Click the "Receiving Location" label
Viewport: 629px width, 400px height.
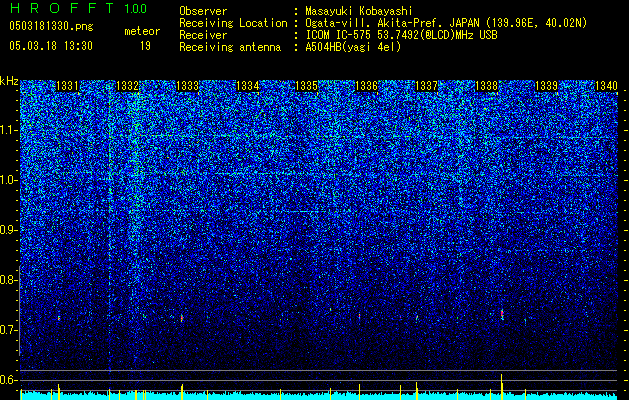click(x=233, y=23)
